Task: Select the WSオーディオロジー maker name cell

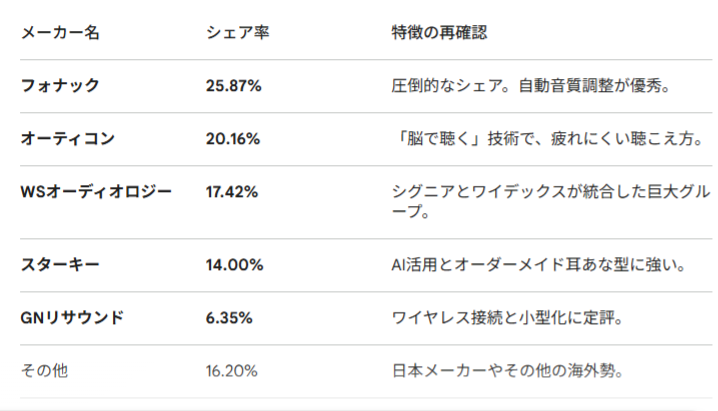Action: point(96,192)
